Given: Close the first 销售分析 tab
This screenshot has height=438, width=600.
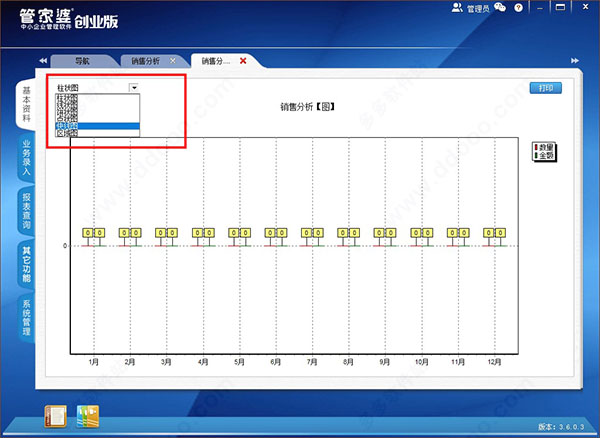Looking at the screenshot, I should (x=173, y=61).
